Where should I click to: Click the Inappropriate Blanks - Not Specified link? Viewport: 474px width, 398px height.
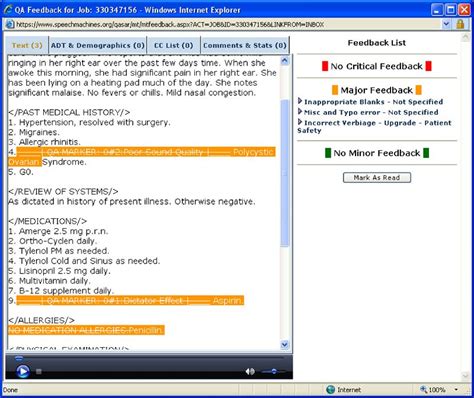click(373, 102)
